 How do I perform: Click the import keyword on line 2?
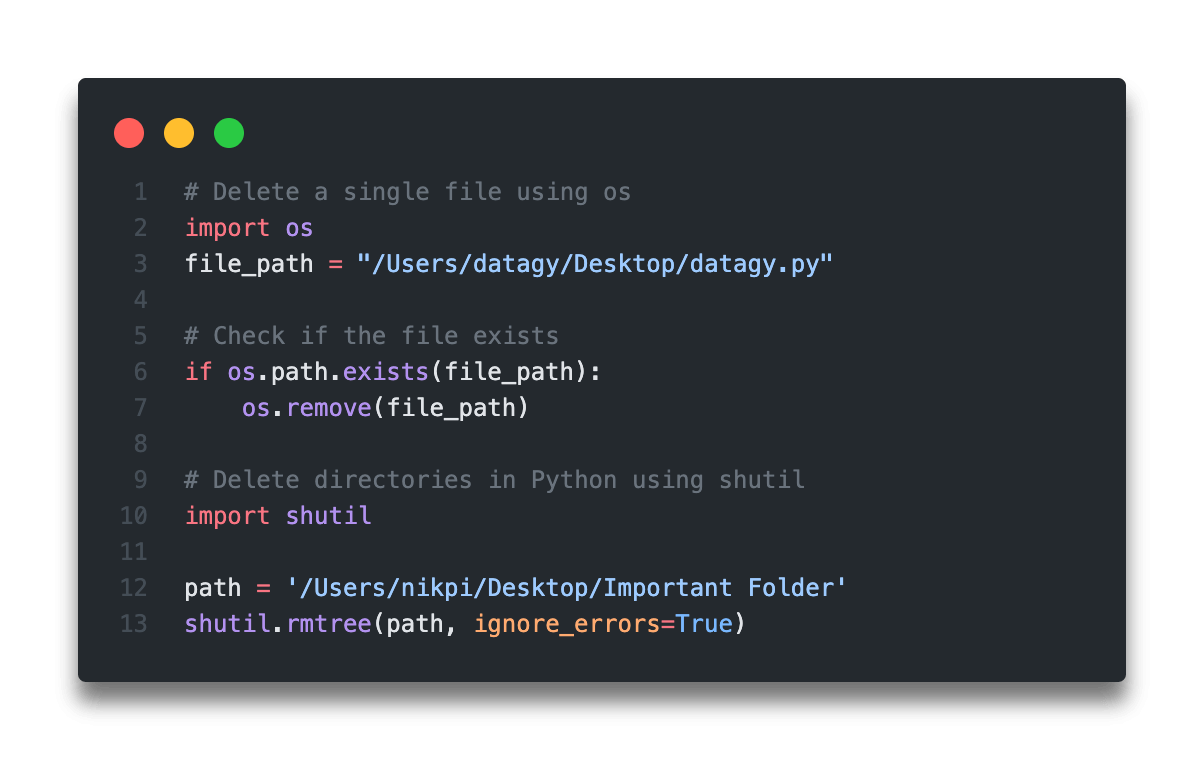click(227, 227)
